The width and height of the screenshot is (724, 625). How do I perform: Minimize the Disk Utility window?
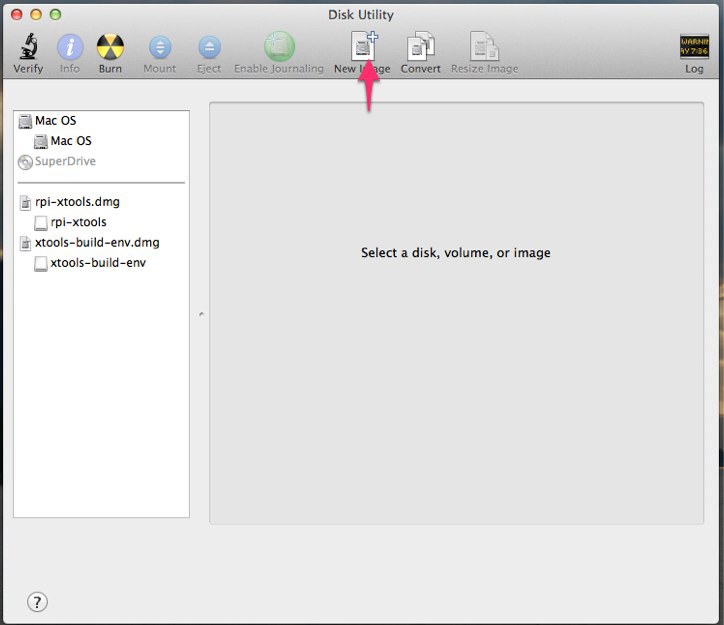click(x=36, y=15)
